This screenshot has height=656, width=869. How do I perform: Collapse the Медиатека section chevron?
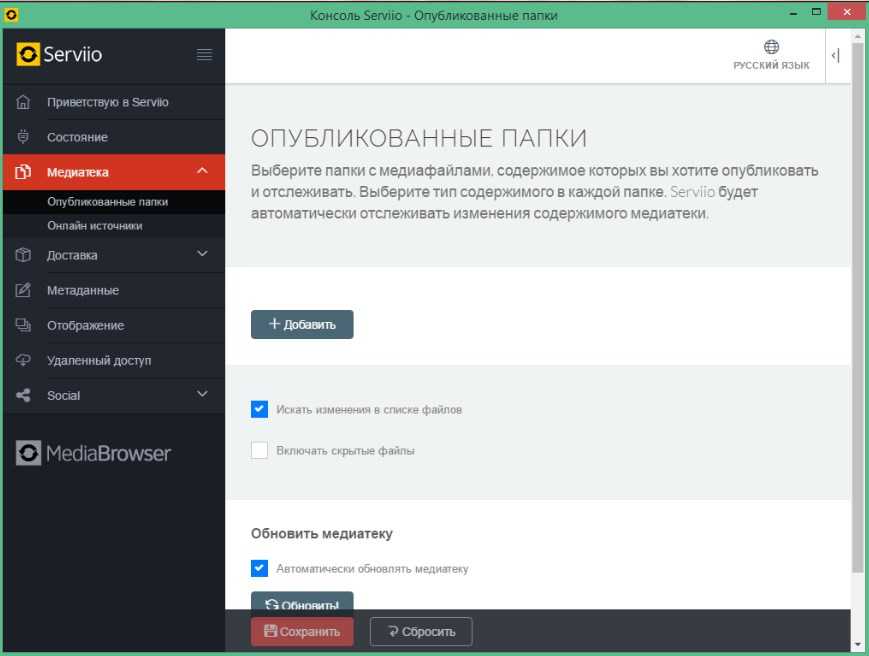[x=202, y=172]
